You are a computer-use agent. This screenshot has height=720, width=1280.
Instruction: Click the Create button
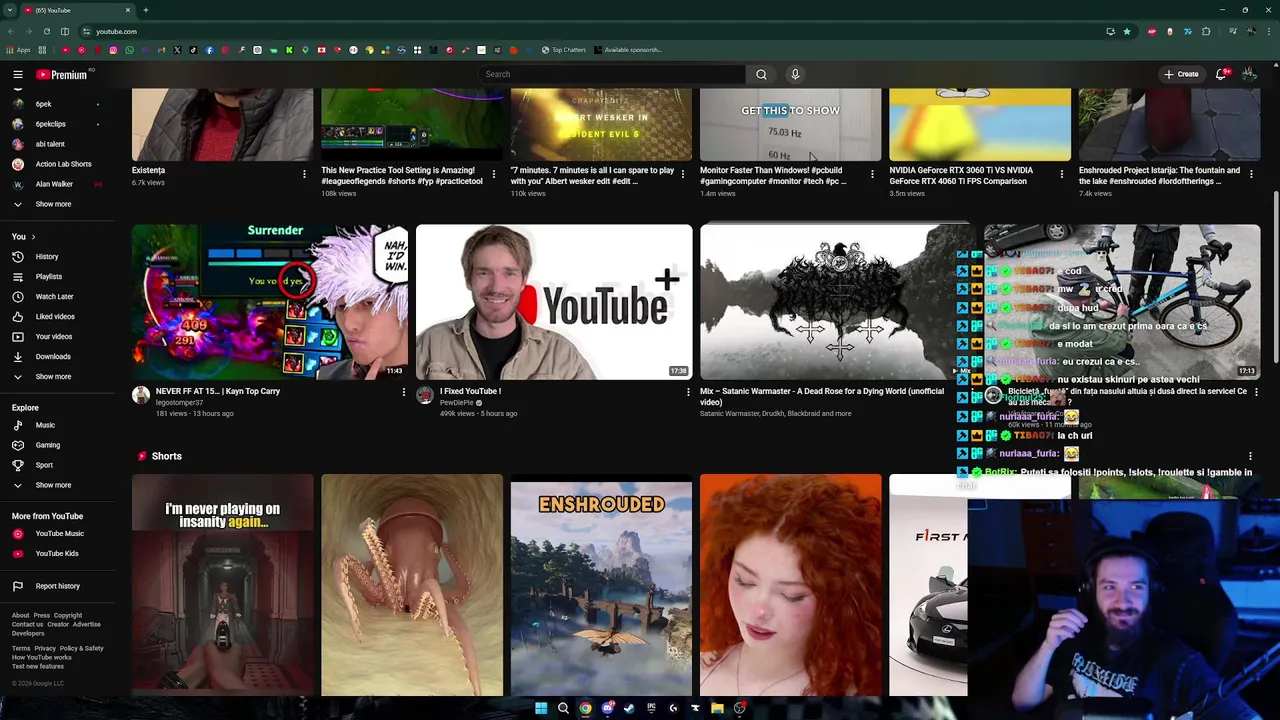1181,74
